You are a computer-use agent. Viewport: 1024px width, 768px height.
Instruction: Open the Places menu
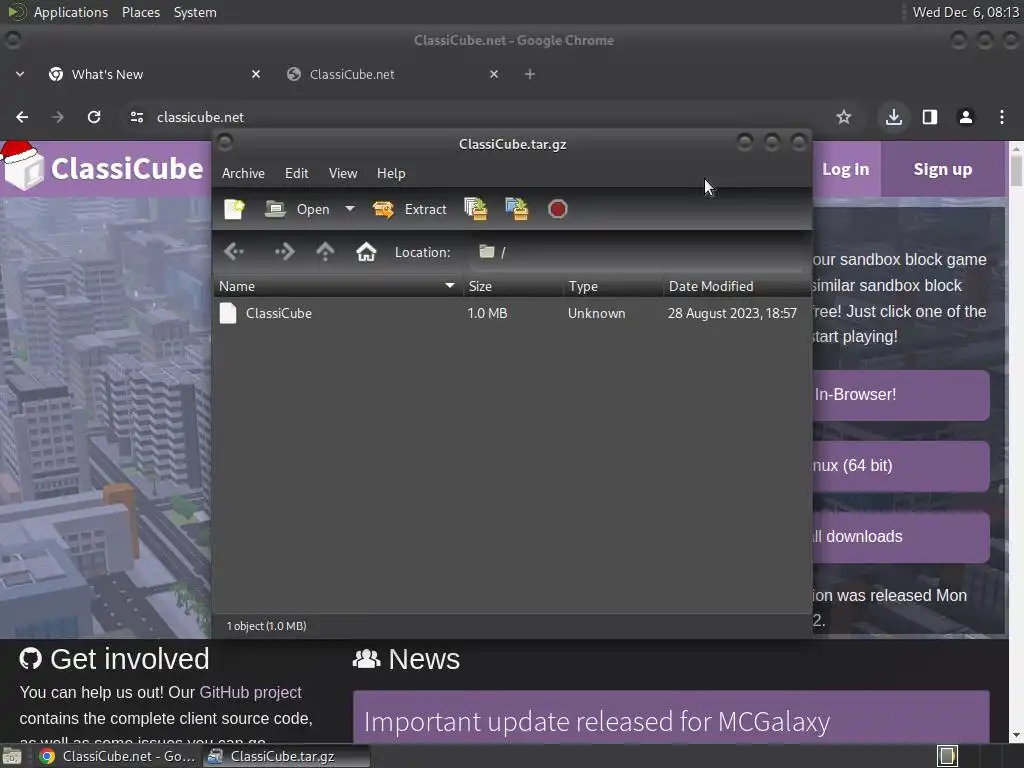[x=141, y=12]
